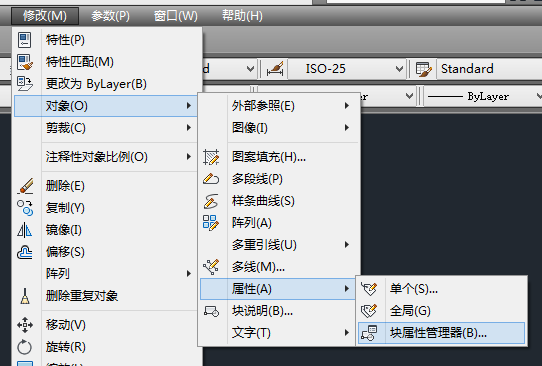Viewport: 542px width, 366px height.
Task: Expand the 剪裁(C) submenu arrow
Action: [189, 128]
